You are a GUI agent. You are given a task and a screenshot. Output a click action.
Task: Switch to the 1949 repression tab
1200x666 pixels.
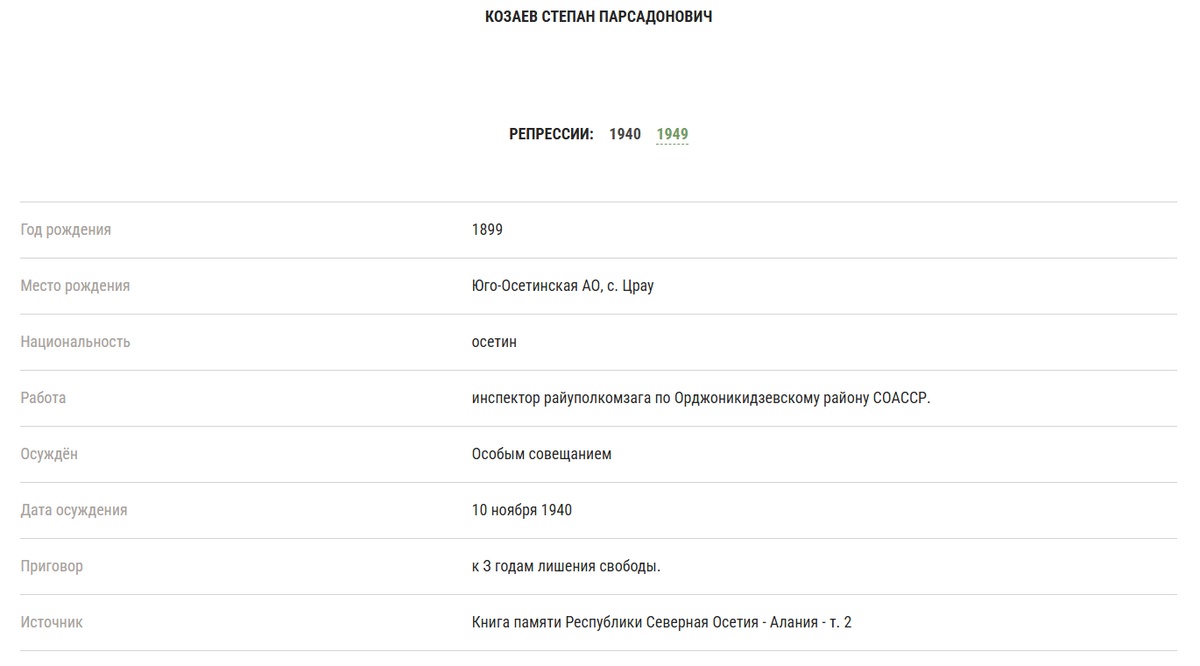pos(672,134)
